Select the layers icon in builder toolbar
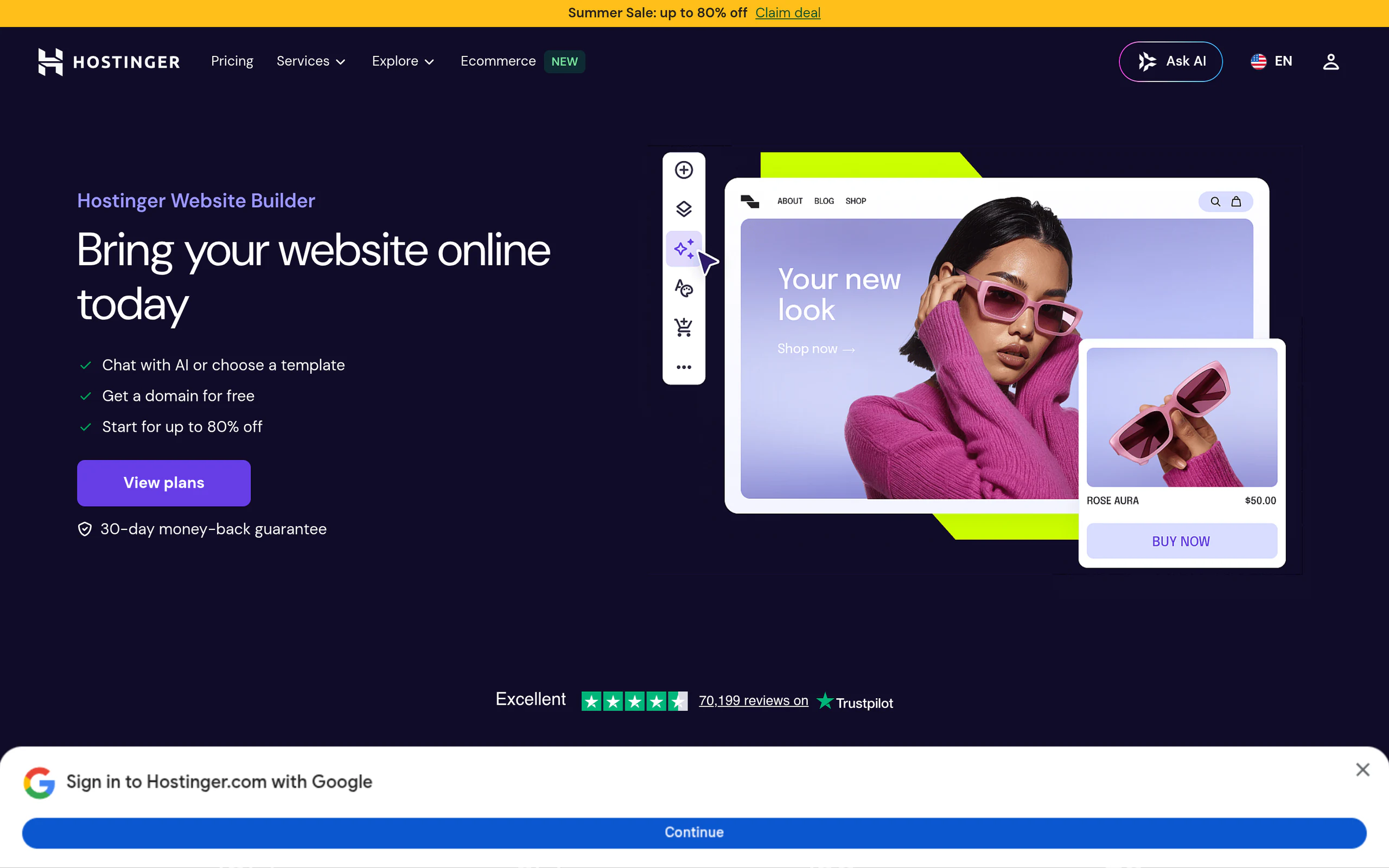 (684, 209)
